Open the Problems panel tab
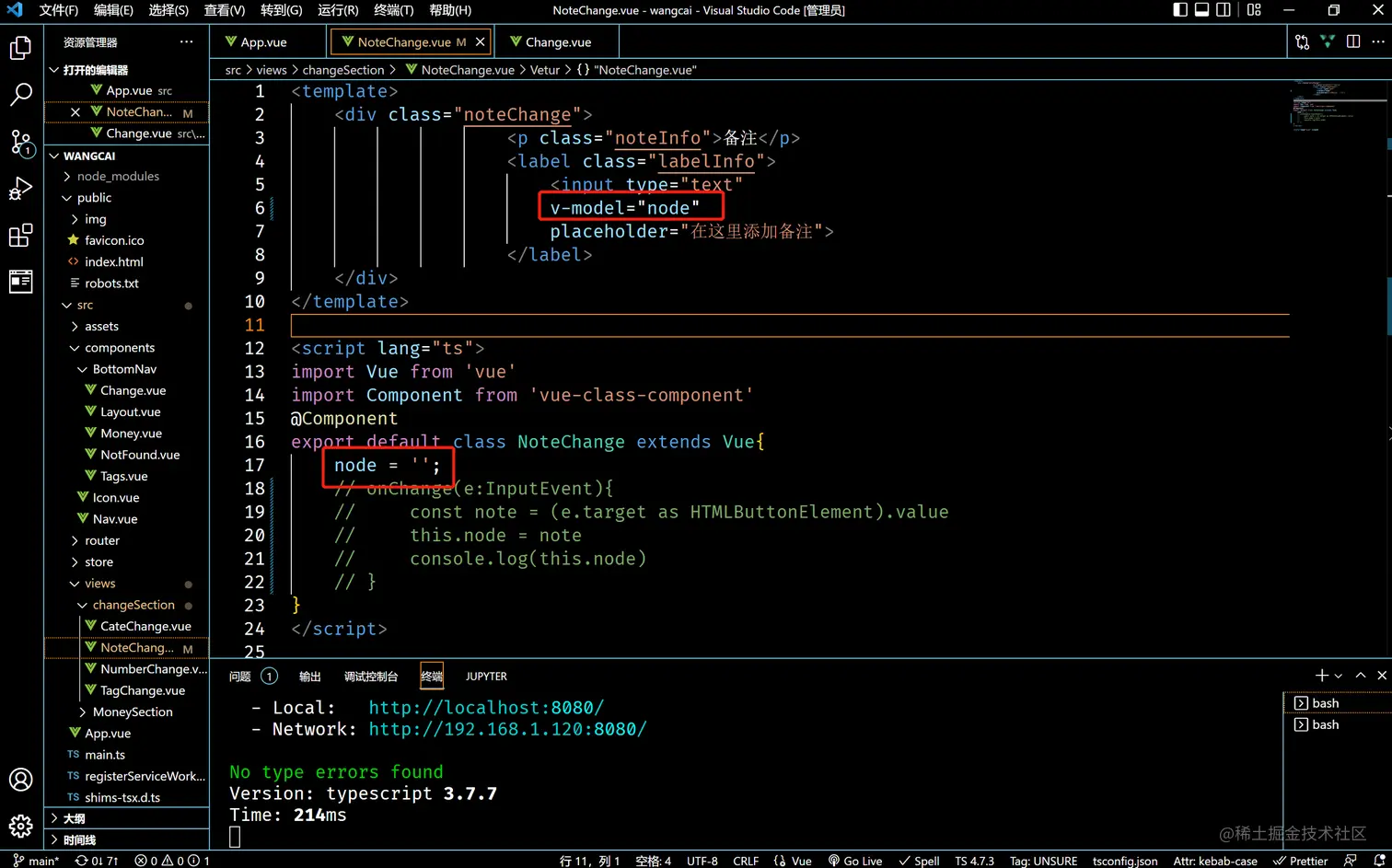The width and height of the screenshot is (1392, 868). pos(253,677)
